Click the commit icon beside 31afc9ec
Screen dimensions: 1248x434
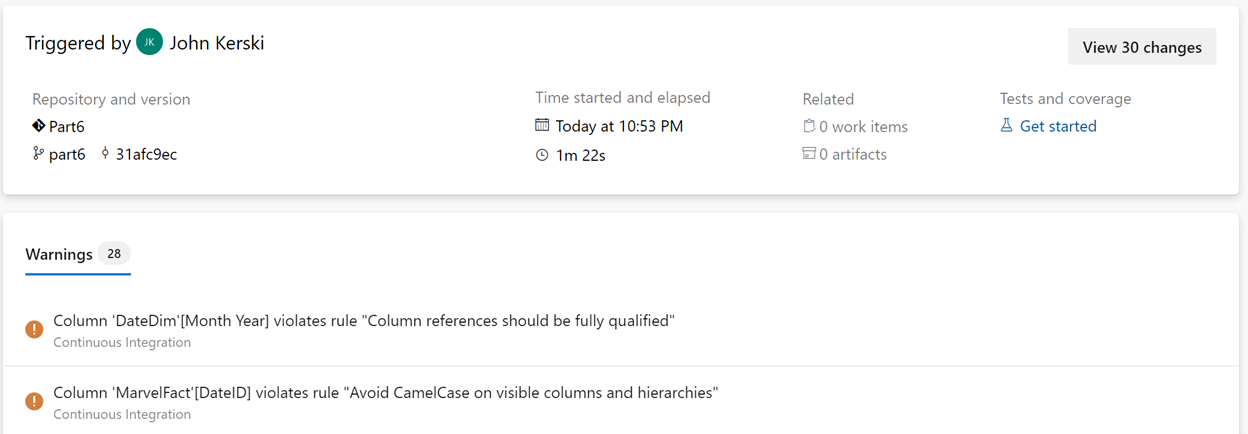pos(105,154)
